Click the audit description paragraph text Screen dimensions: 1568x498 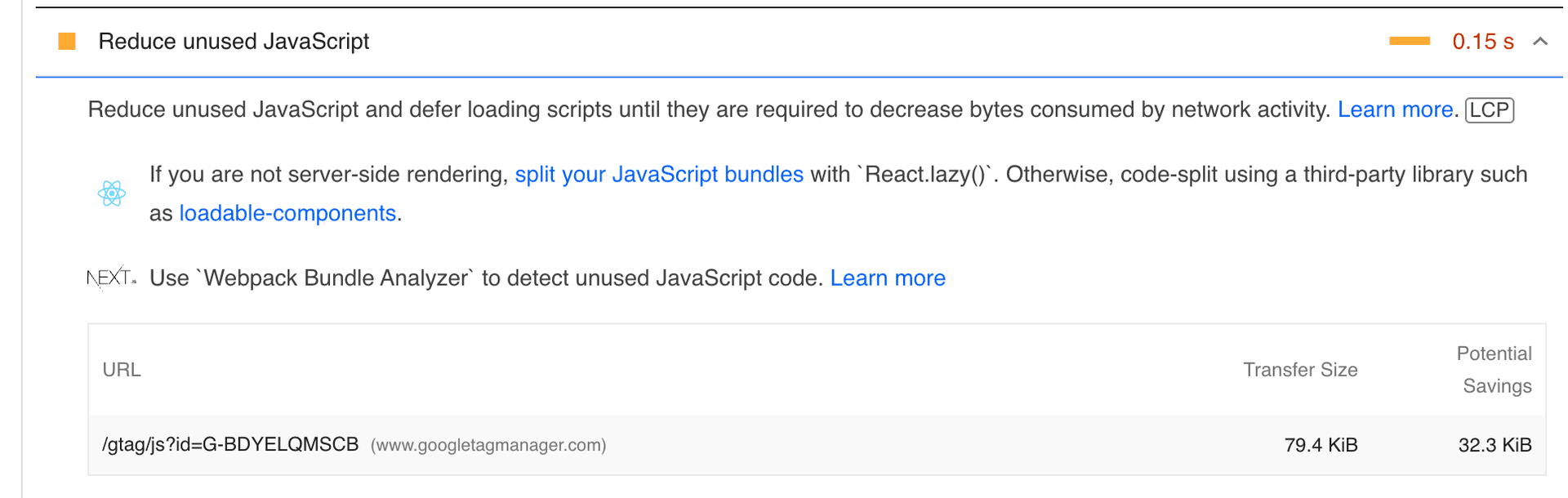[x=709, y=109]
